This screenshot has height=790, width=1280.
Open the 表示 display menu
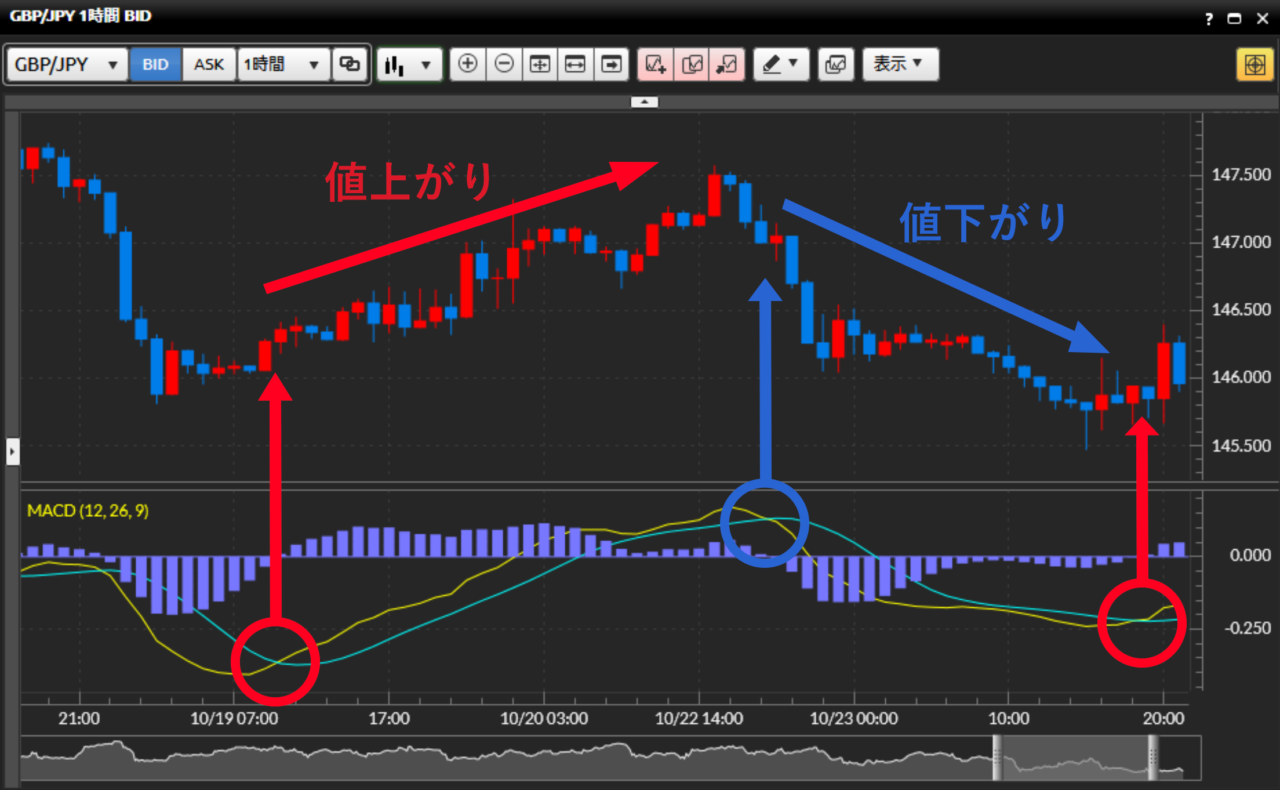coord(901,64)
